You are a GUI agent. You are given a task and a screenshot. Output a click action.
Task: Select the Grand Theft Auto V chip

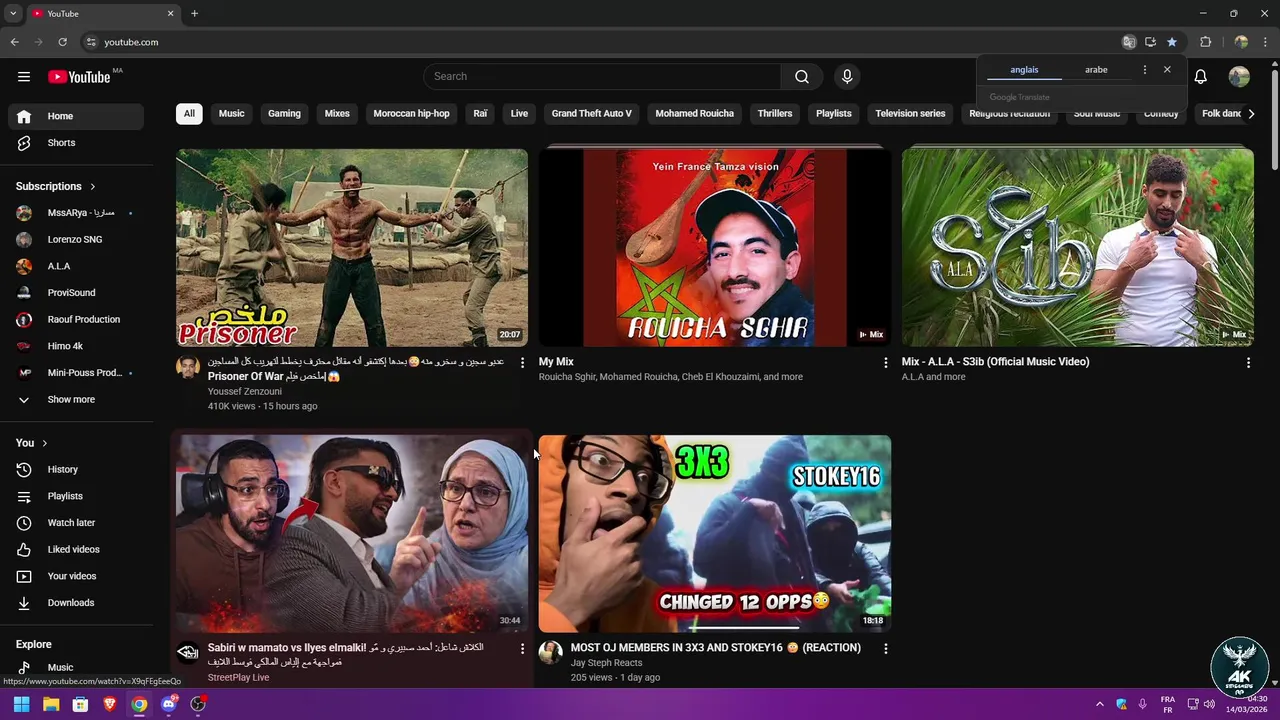click(591, 113)
